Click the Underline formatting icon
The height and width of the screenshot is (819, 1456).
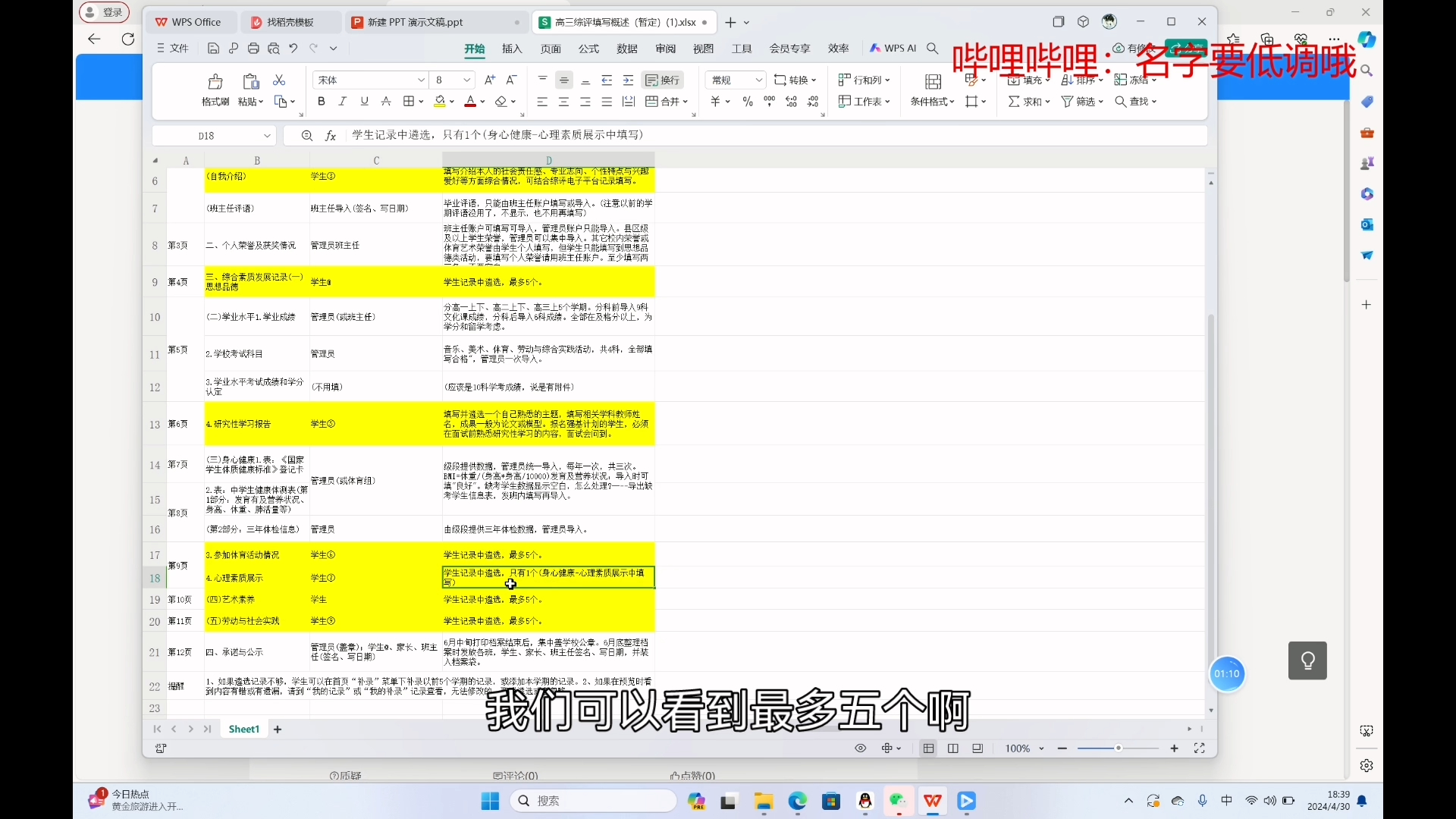pyautogui.click(x=364, y=101)
